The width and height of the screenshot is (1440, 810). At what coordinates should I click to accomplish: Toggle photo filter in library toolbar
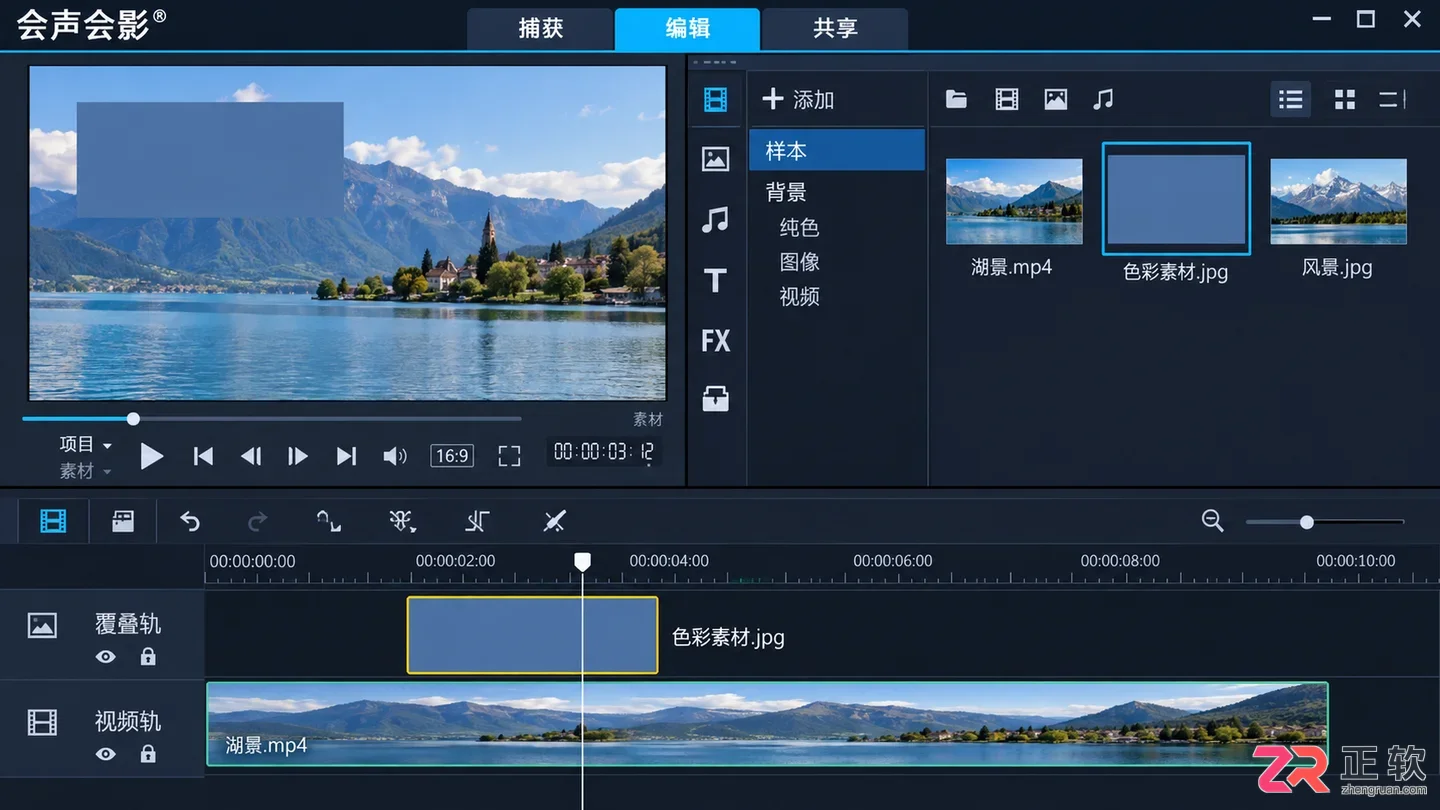click(x=1056, y=99)
